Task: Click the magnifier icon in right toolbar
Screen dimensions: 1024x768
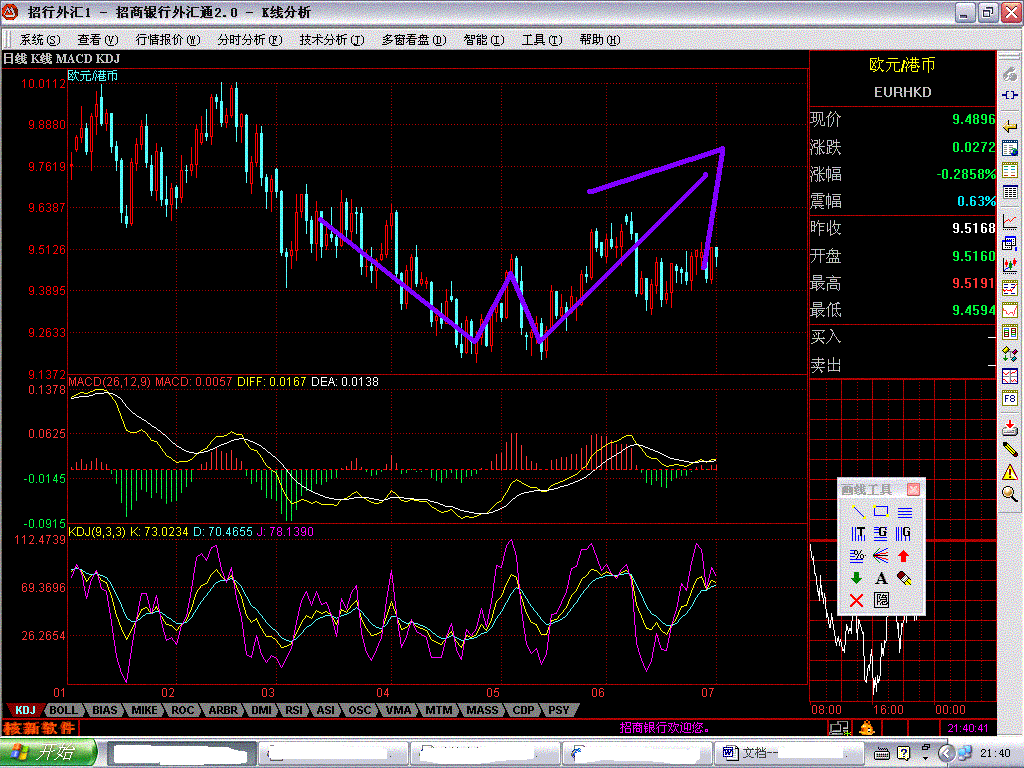Action: pos(1010,493)
